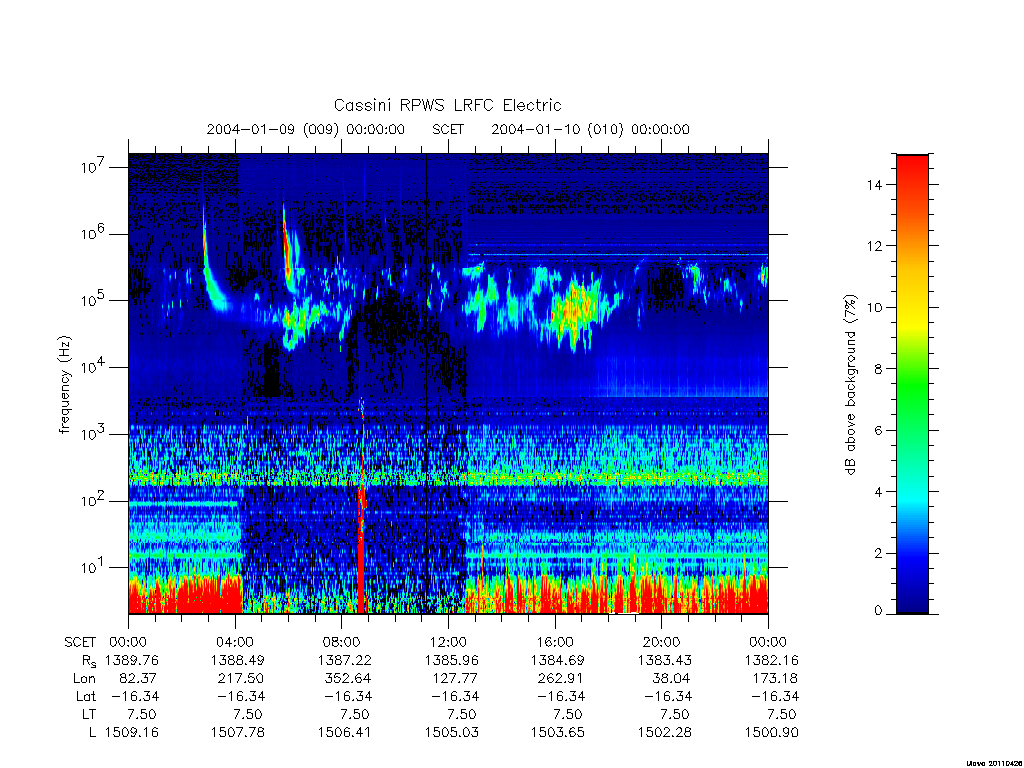Click the Rs value 1383.43
Viewport: 1024px width, 768px height.
coord(664,660)
